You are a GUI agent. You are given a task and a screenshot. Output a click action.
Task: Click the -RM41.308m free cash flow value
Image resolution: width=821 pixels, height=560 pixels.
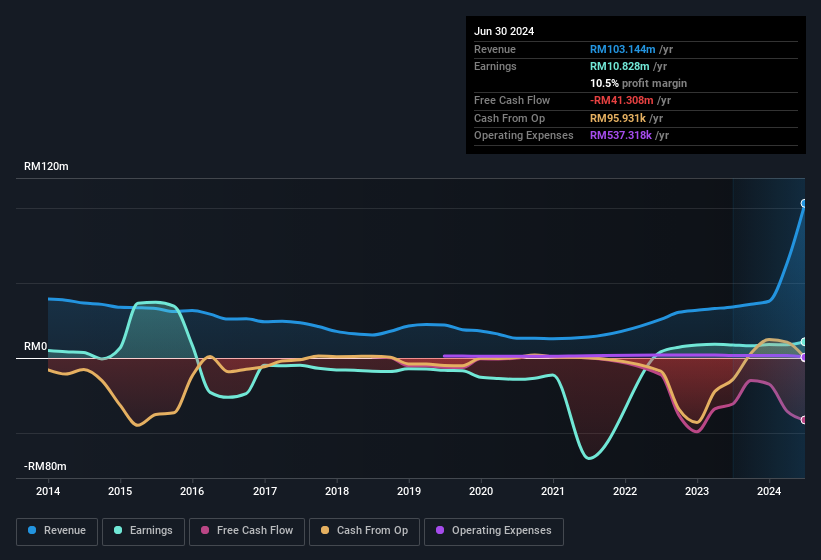622,100
